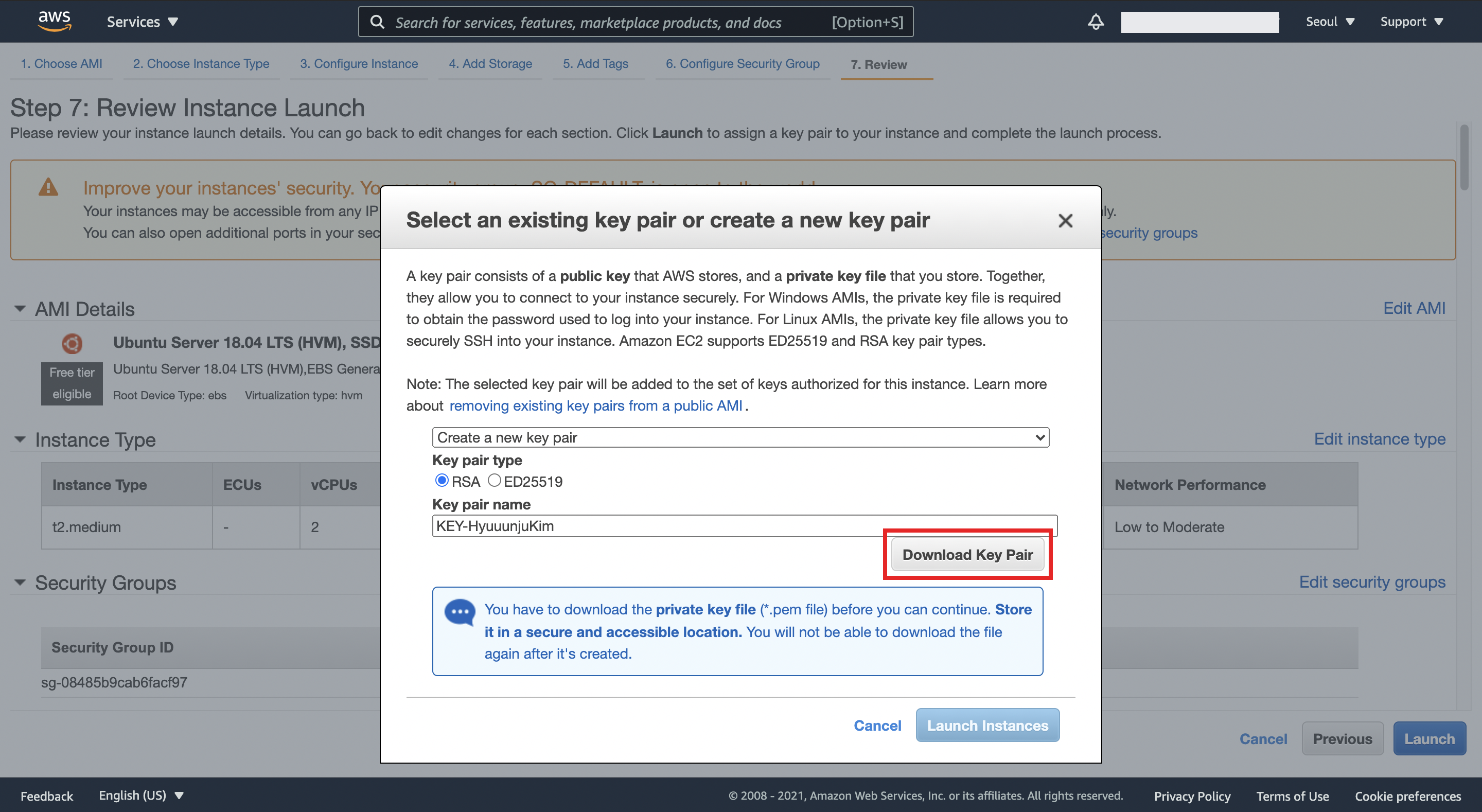
Task: Open the Seoul region selector
Action: pyautogui.click(x=1330, y=22)
